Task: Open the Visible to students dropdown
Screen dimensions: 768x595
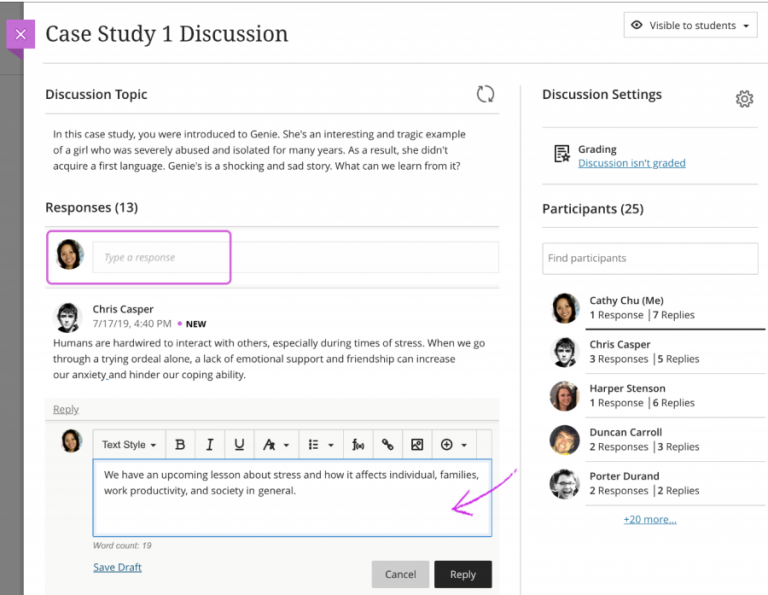Action: point(691,25)
